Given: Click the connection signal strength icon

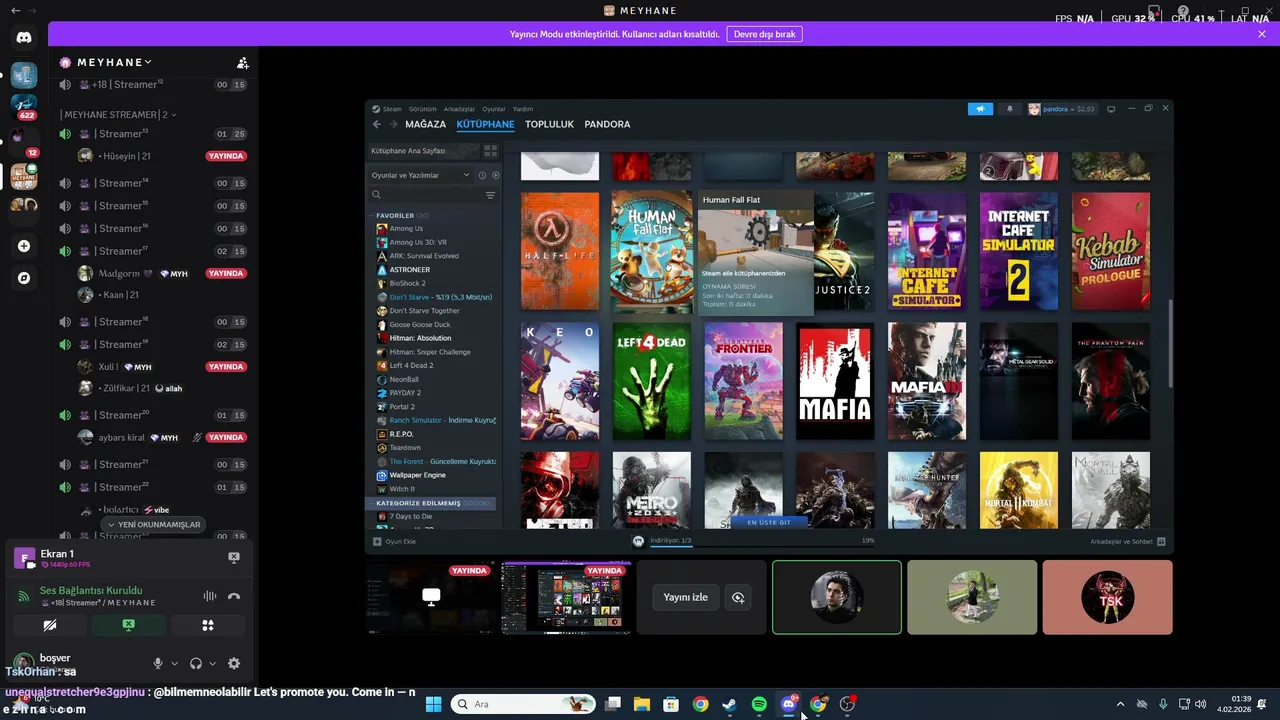Looking at the screenshot, I should click(x=24, y=596).
